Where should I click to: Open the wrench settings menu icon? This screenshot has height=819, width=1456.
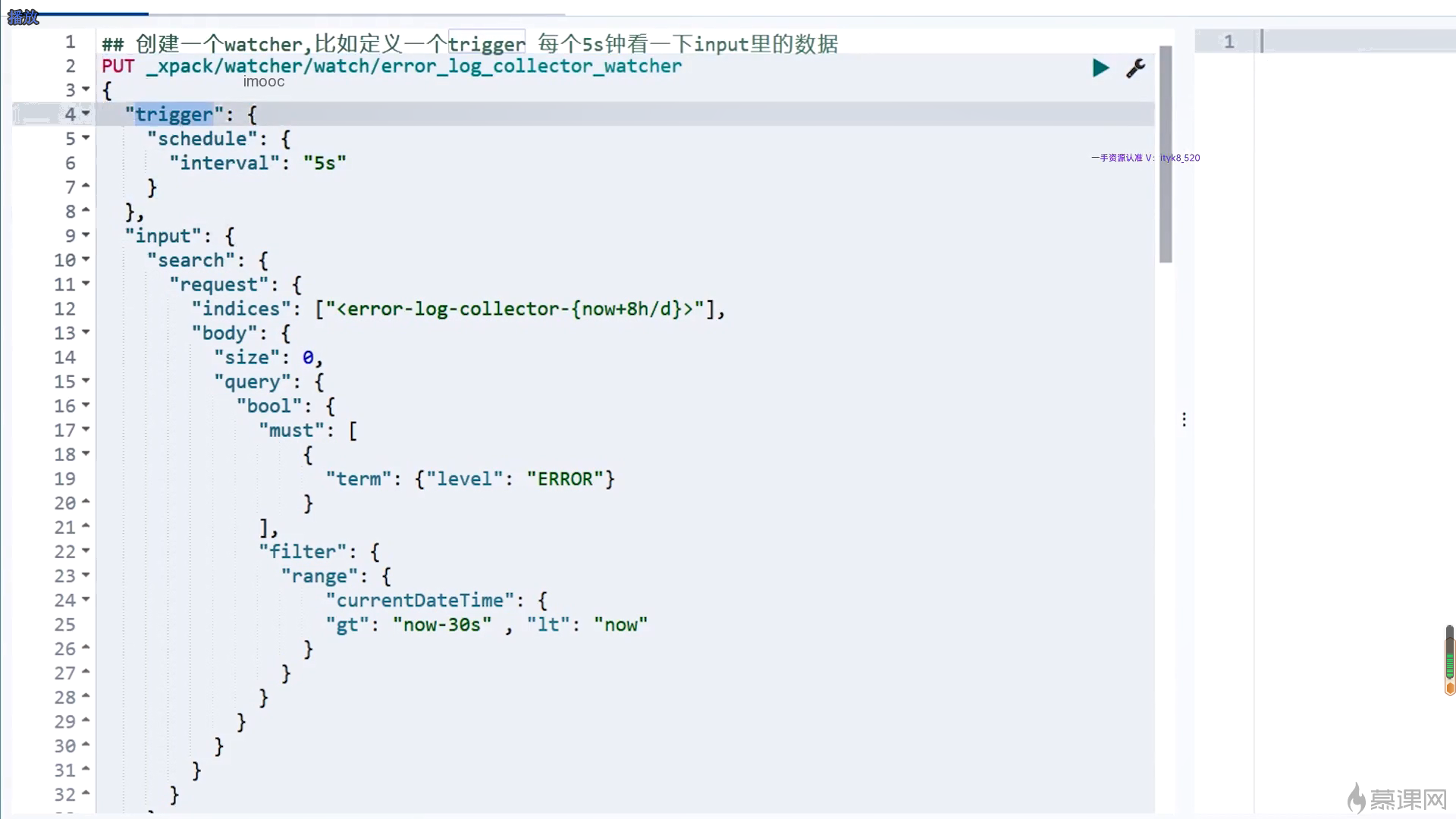pyautogui.click(x=1135, y=68)
